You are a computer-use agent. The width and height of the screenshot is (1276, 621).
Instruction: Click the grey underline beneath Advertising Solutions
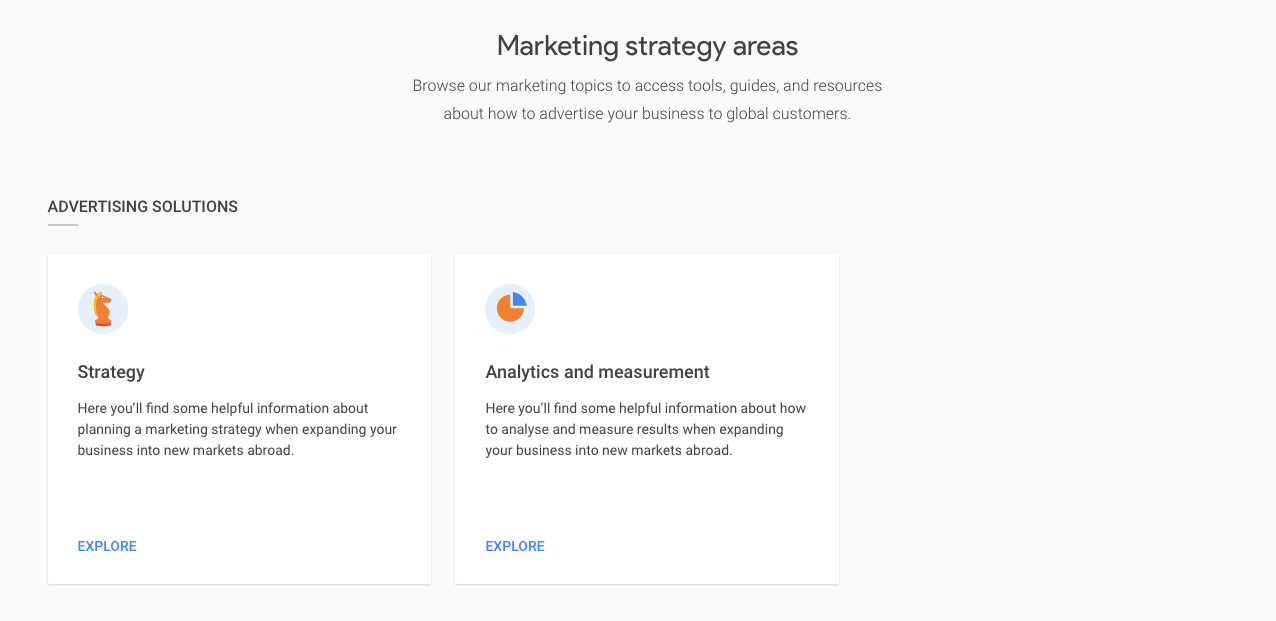pos(63,225)
